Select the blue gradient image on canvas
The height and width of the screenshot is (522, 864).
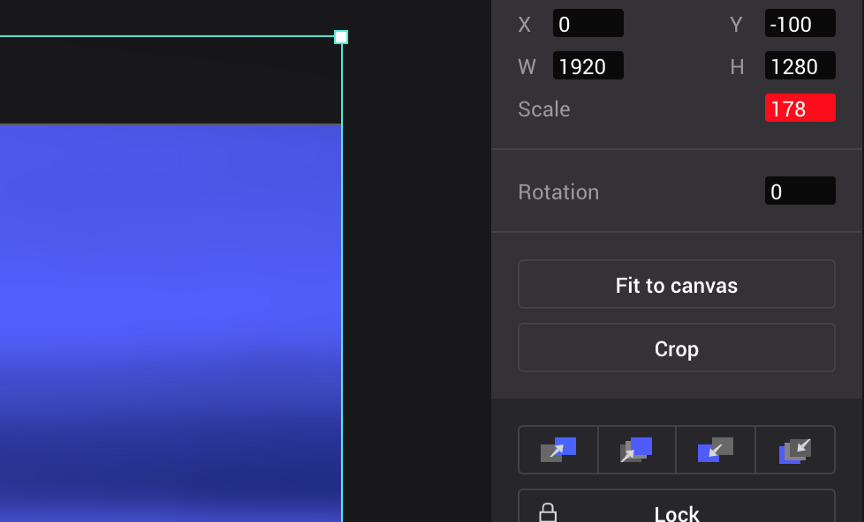tap(170, 300)
